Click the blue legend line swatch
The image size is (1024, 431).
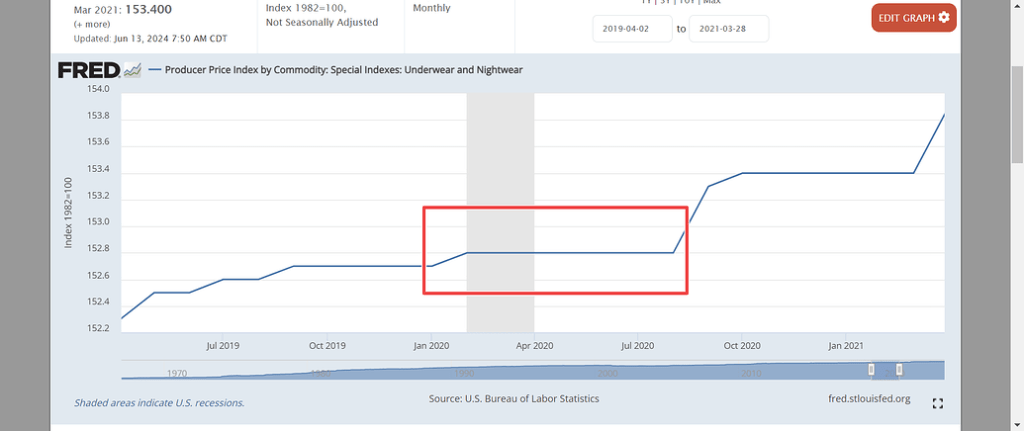155,70
